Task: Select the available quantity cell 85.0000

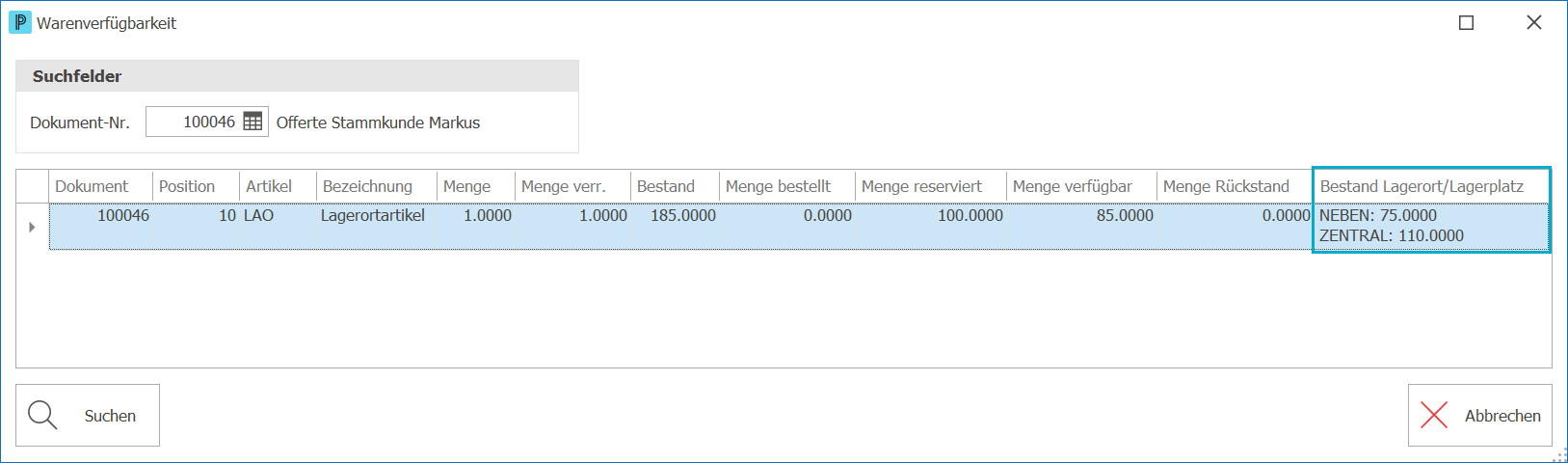Action: pos(1081,227)
